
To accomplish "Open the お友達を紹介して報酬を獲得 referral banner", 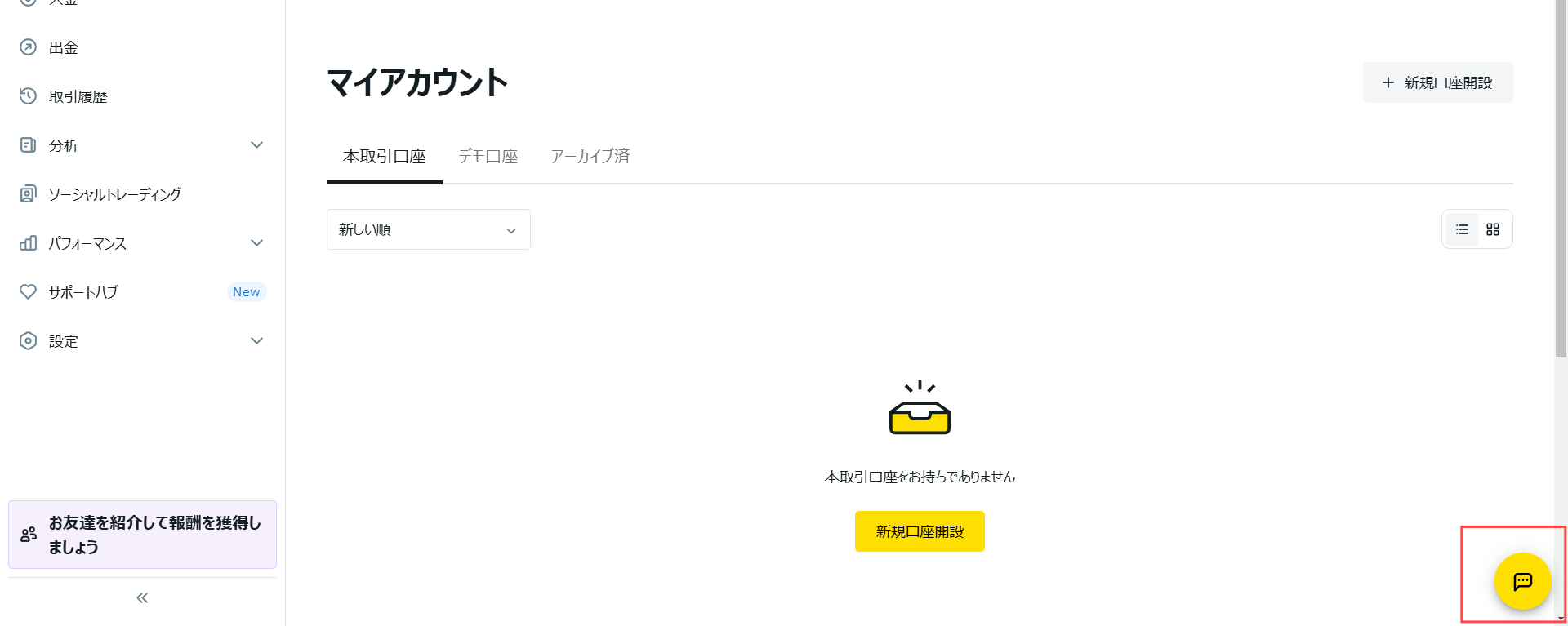I will 142,535.
